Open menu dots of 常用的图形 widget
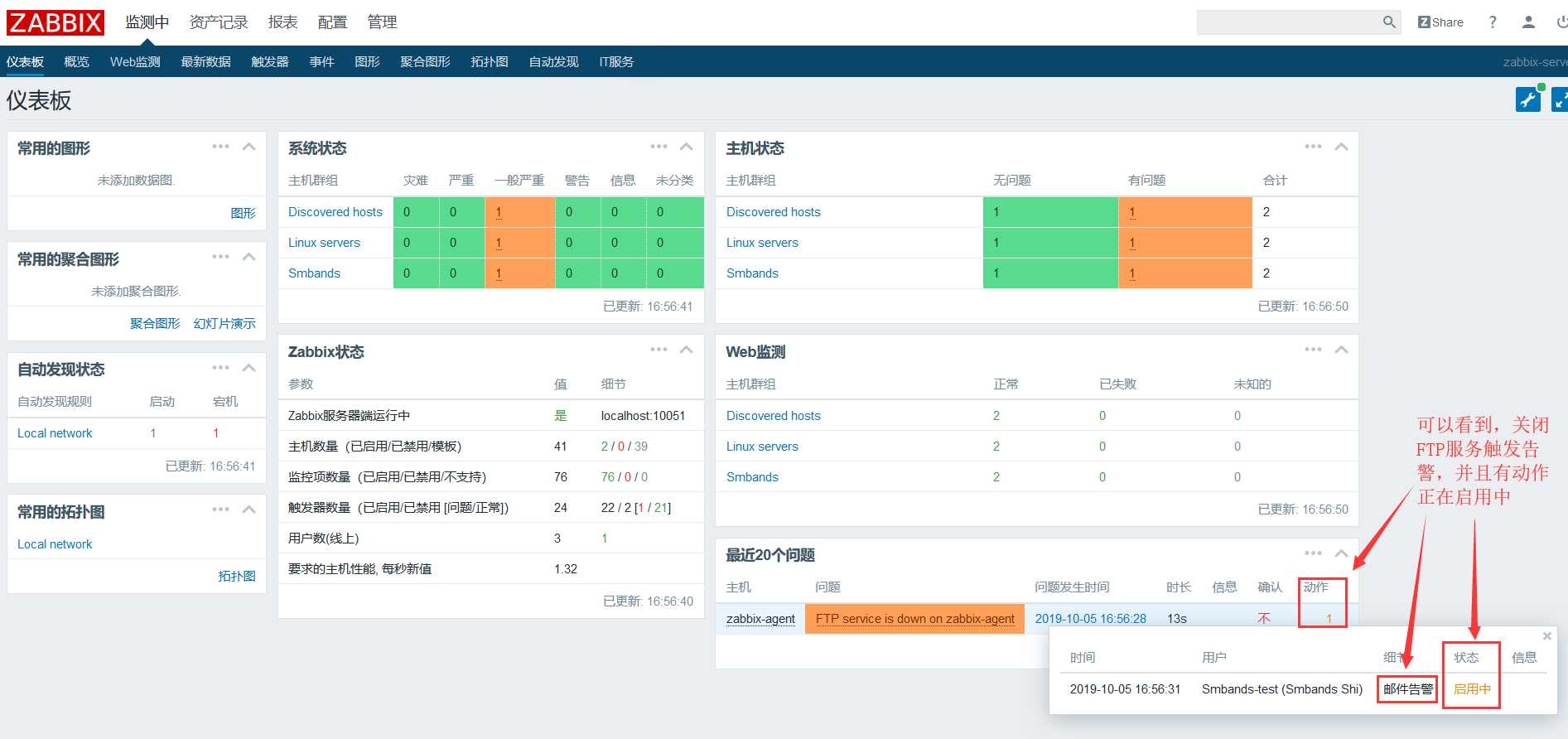Screen dimensions: 1568x739 (220, 147)
